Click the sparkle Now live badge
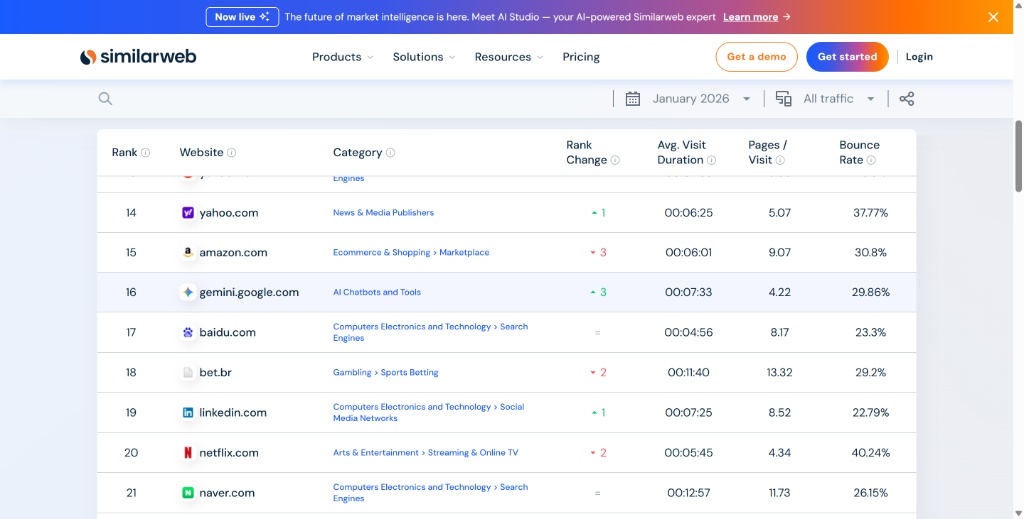The width and height of the screenshot is (1024, 519). 242,17
